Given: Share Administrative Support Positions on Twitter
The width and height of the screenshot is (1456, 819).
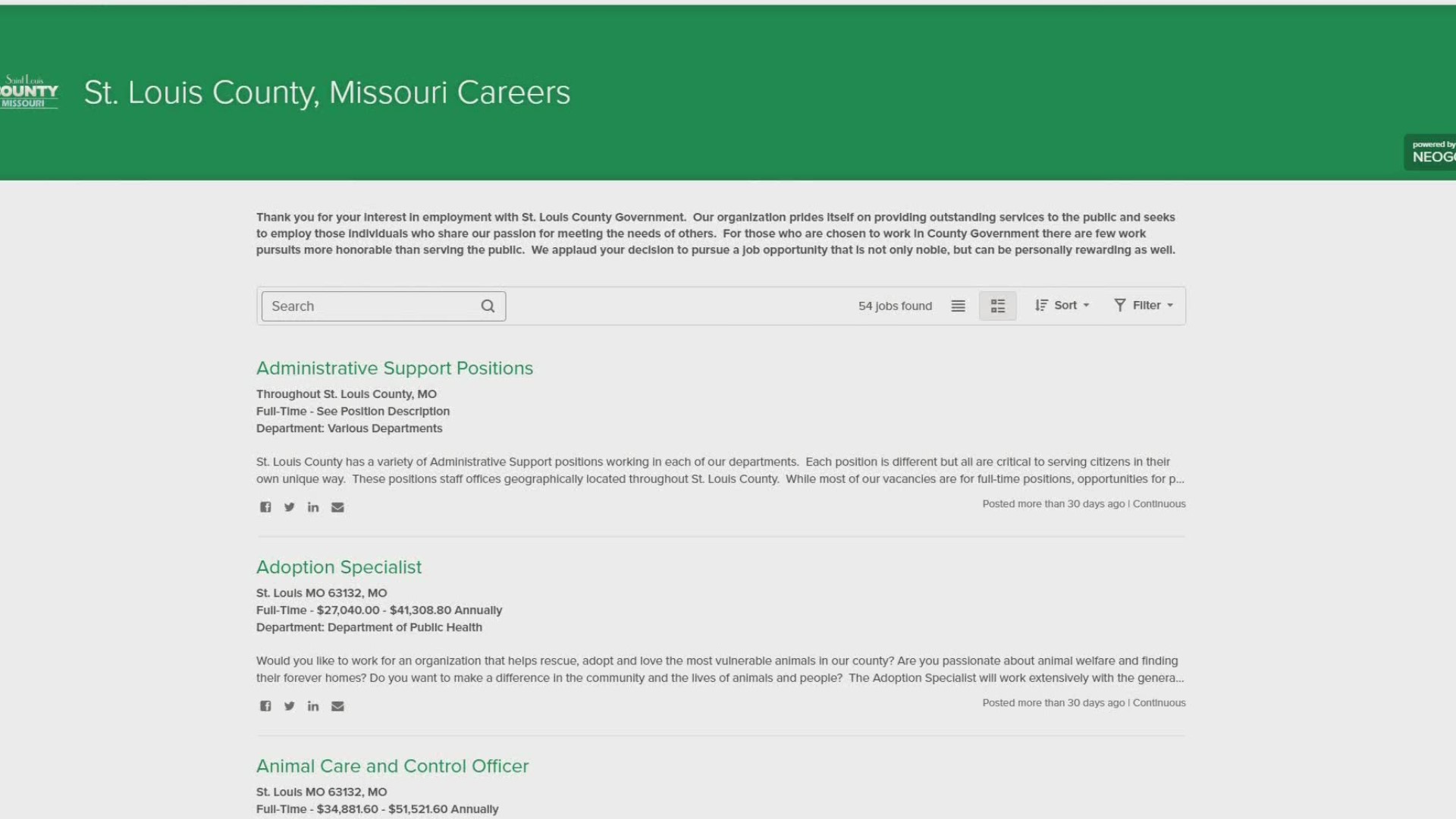Looking at the screenshot, I should pyautogui.click(x=289, y=507).
